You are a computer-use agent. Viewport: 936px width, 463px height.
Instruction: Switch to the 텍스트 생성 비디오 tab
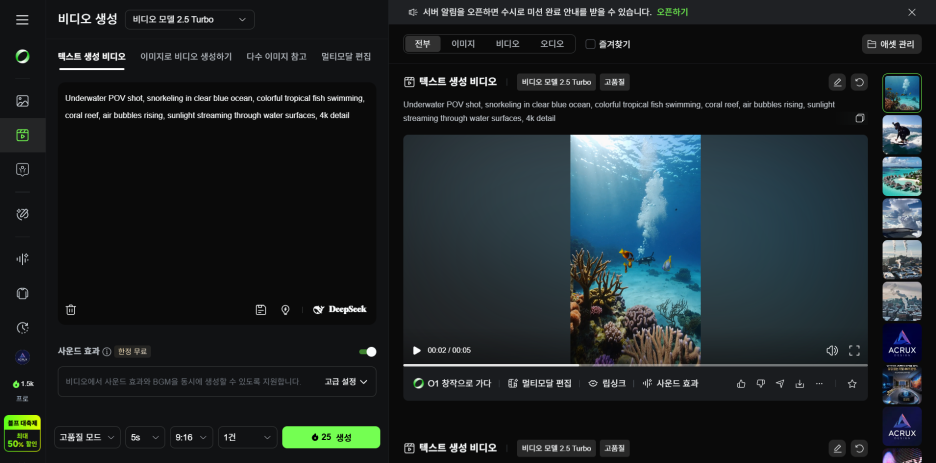92,57
